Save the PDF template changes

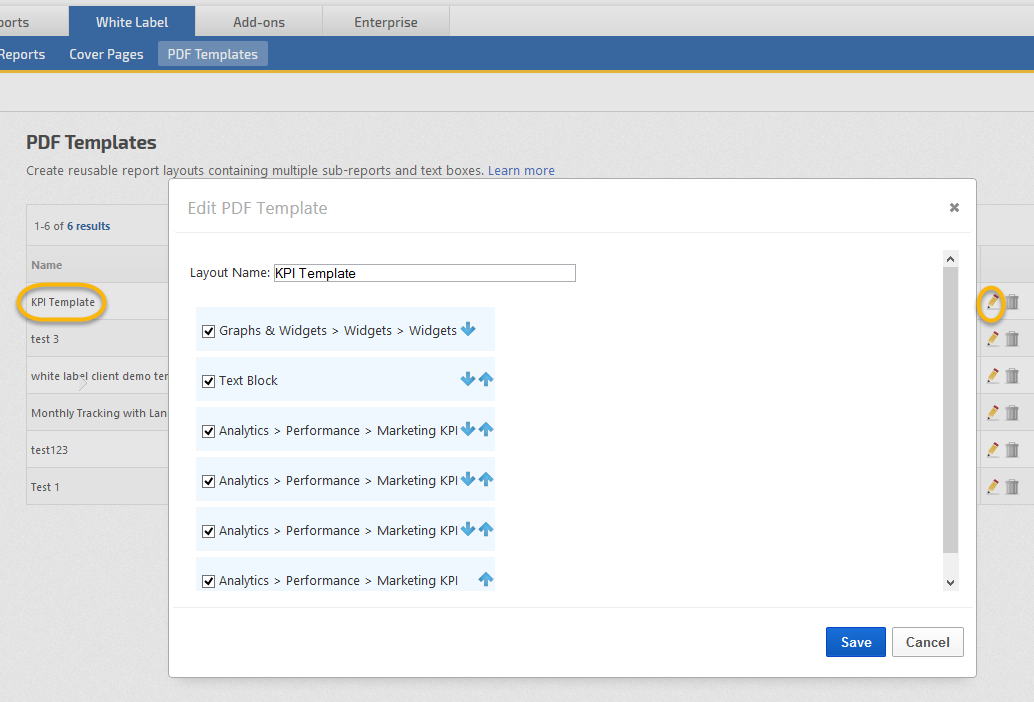(x=855, y=642)
